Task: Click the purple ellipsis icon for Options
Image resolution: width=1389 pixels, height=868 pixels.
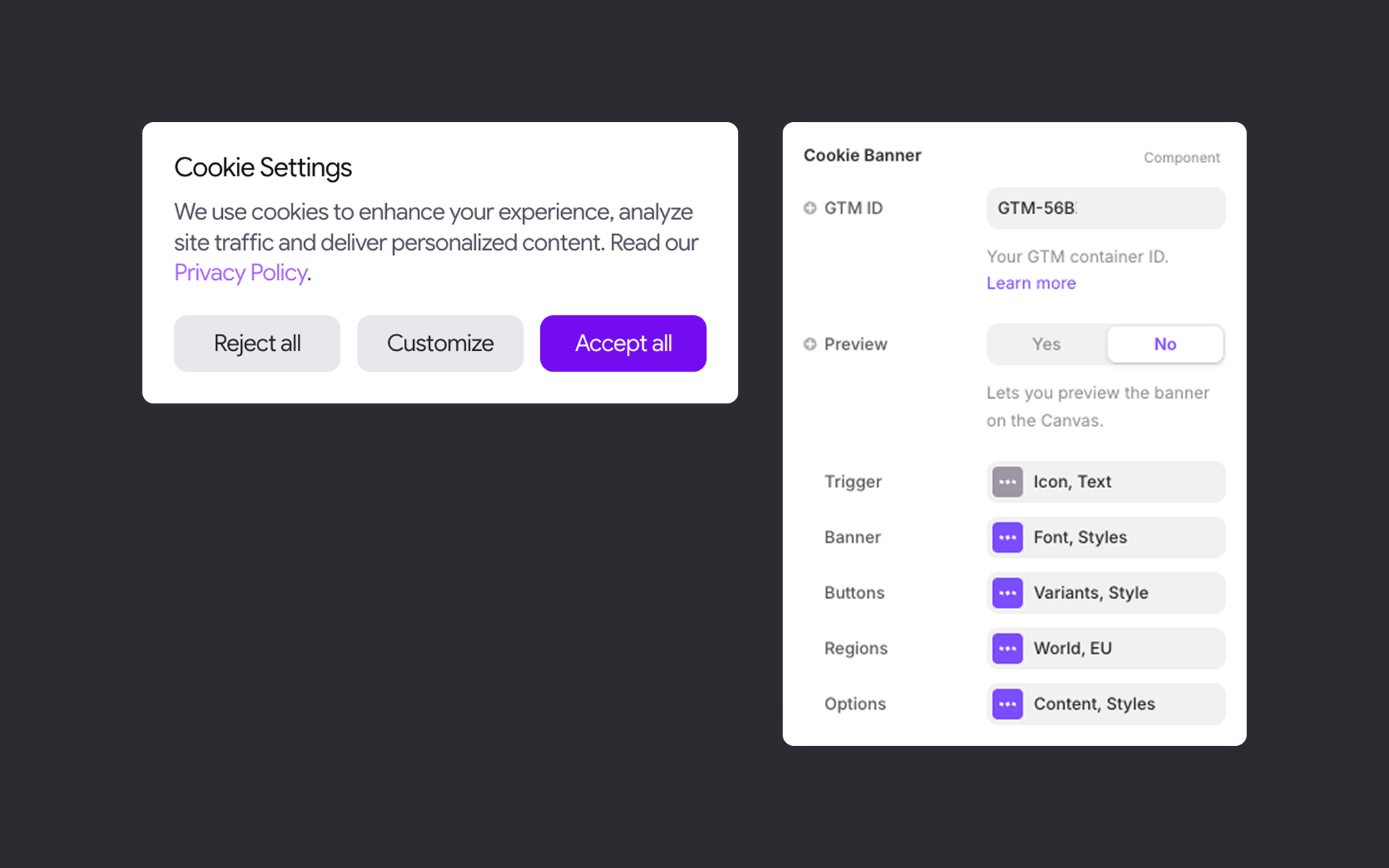Action: pyautogui.click(x=1007, y=704)
